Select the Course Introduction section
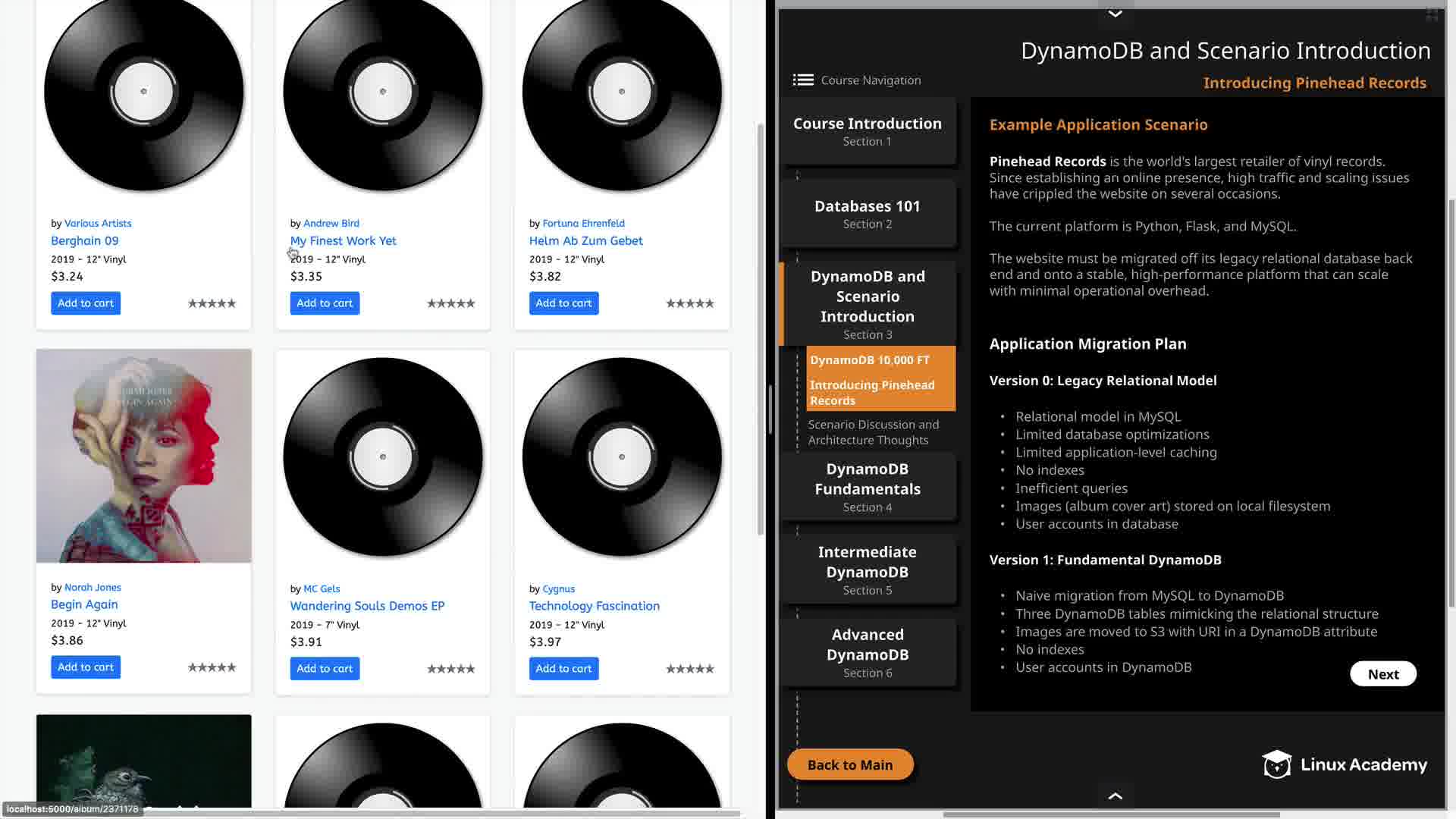The width and height of the screenshot is (1456, 819). point(868,130)
